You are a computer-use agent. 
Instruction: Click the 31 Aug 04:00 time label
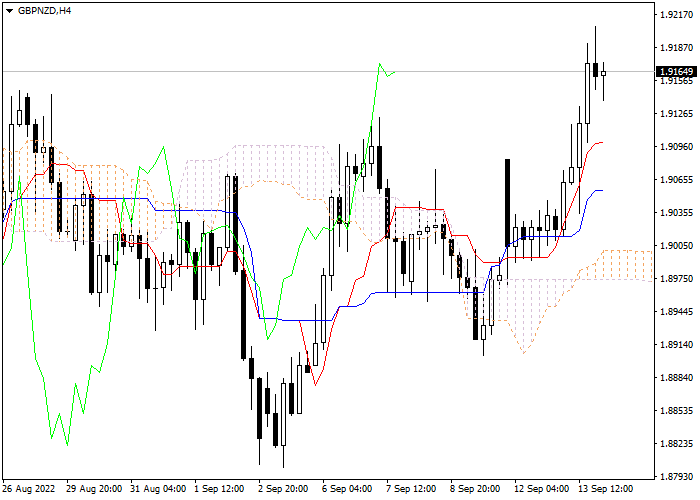click(158, 489)
